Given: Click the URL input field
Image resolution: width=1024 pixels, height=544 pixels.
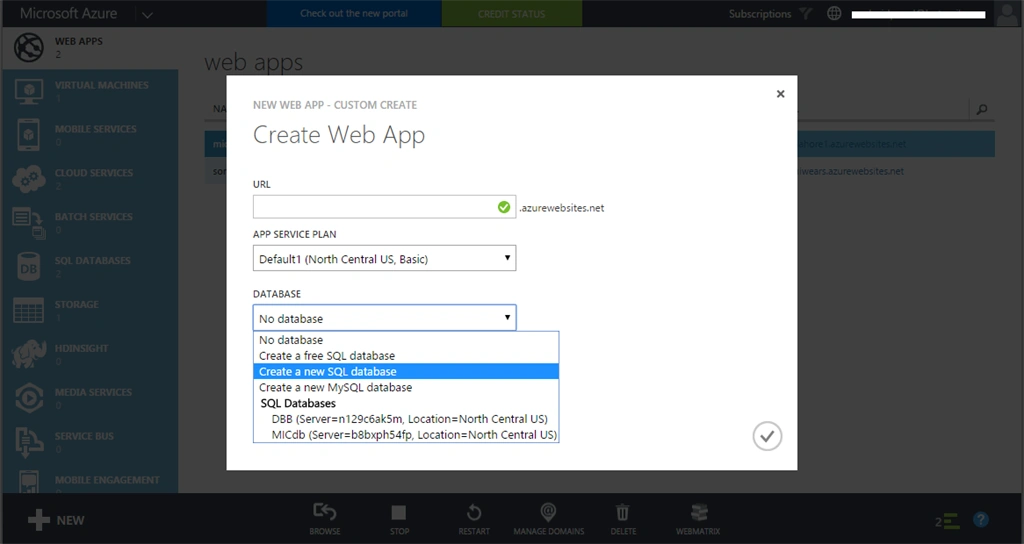Looking at the screenshot, I should (384, 207).
